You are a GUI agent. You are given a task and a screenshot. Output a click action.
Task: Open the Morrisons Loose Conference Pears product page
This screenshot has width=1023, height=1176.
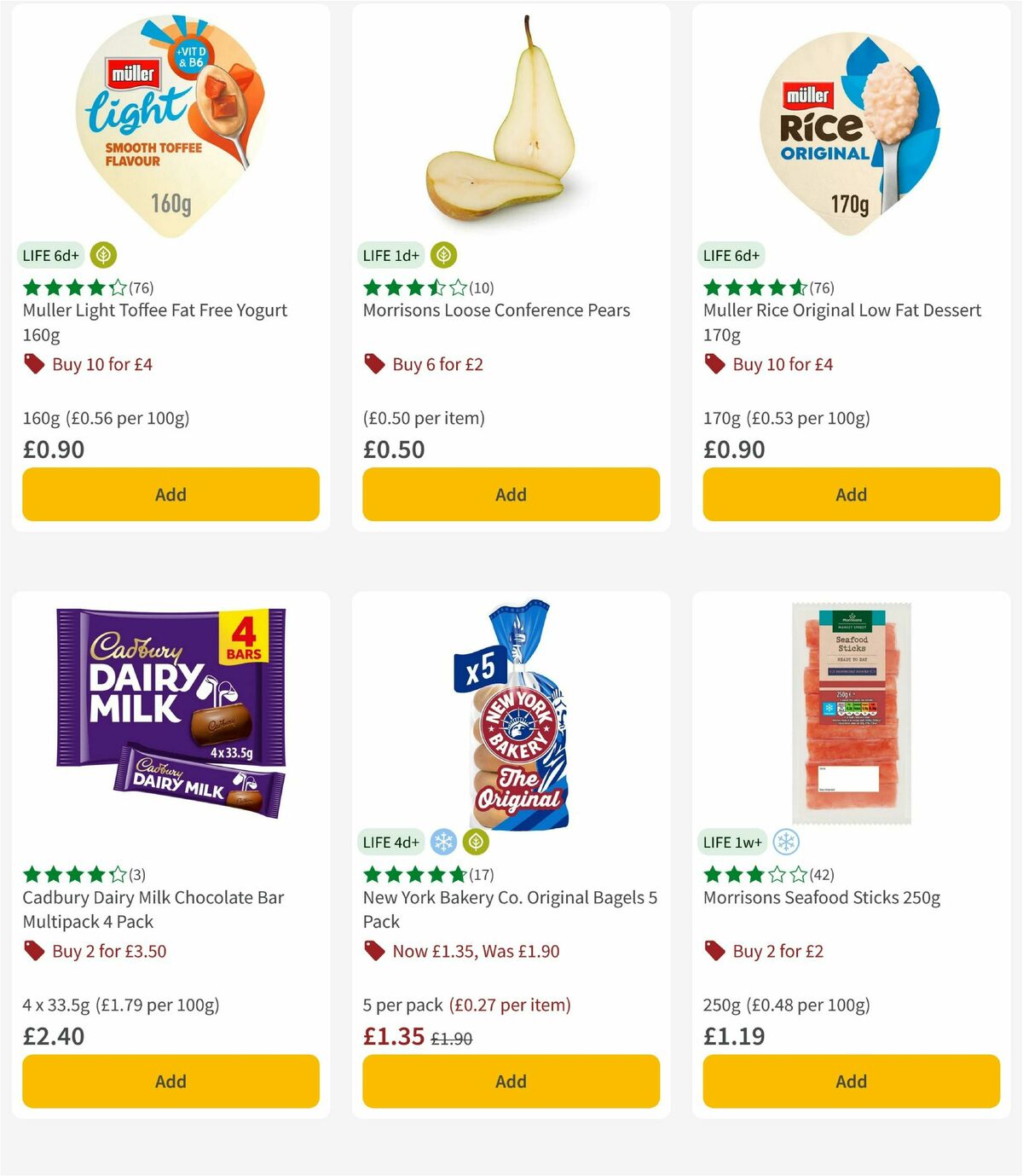(496, 310)
